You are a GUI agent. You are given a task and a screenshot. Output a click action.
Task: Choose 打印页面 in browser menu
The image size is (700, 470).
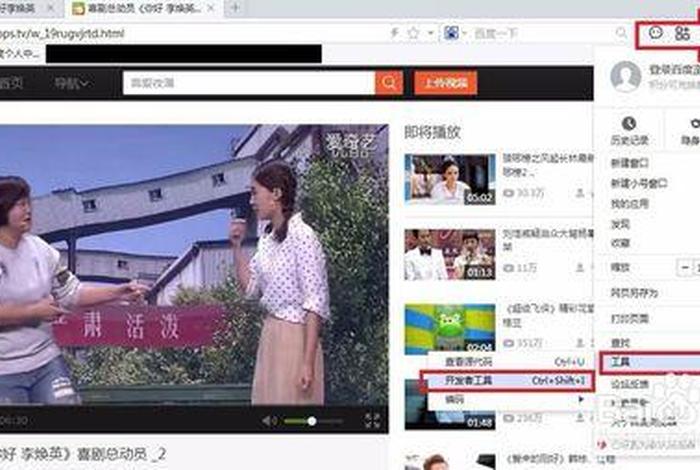coord(629,319)
